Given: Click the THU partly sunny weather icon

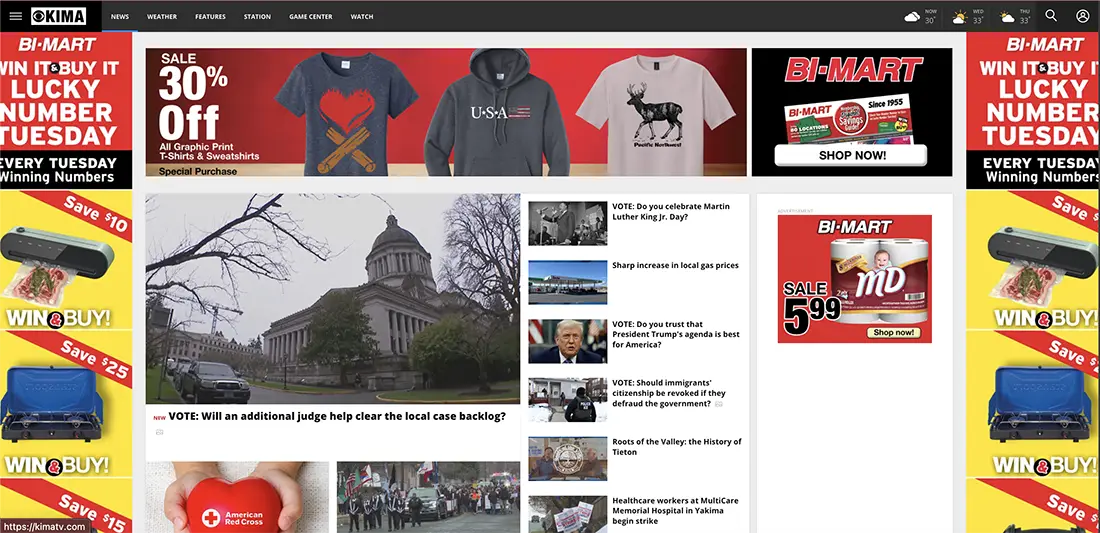Looking at the screenshot, I should (1007, 17).
